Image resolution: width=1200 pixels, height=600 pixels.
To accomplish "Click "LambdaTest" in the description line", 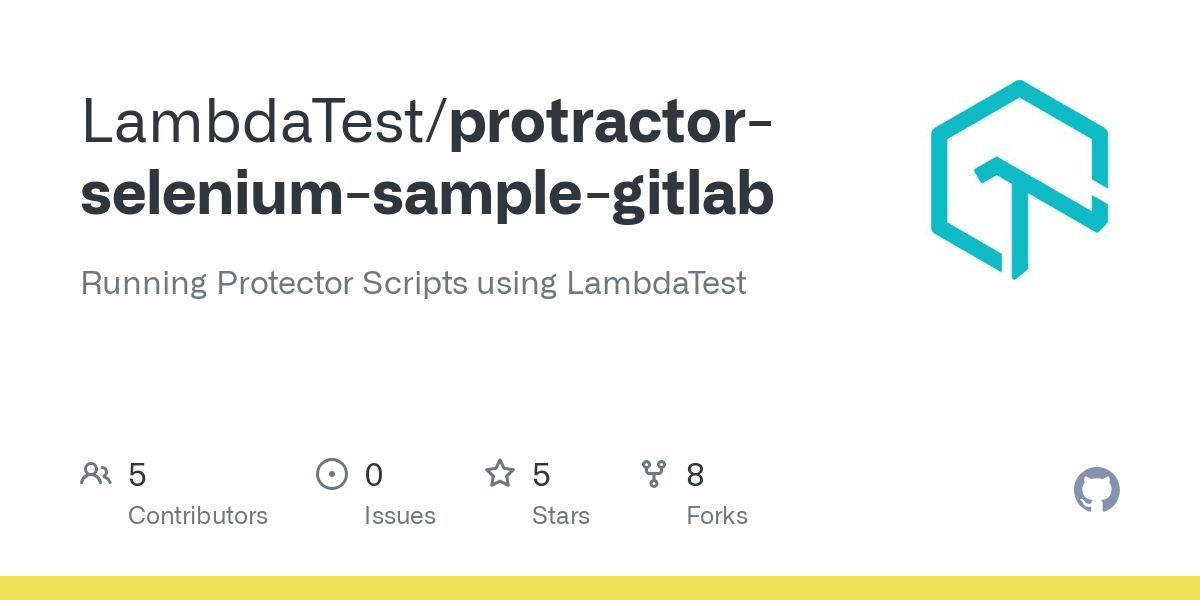I will pyautogui.click(x=656, y=283).
